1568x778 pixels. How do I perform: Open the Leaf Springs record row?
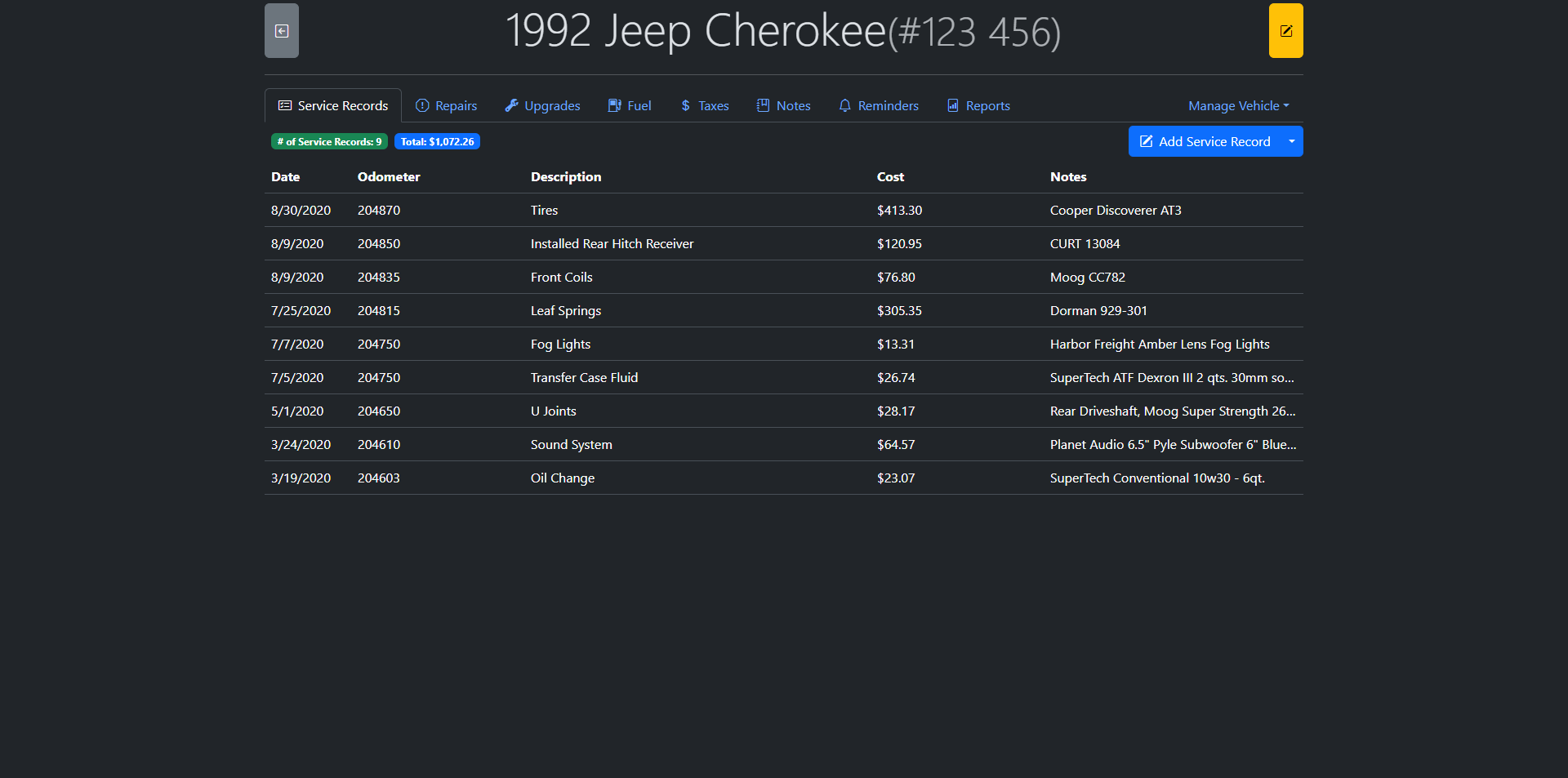pyautogui.click(x=565, y=310)
